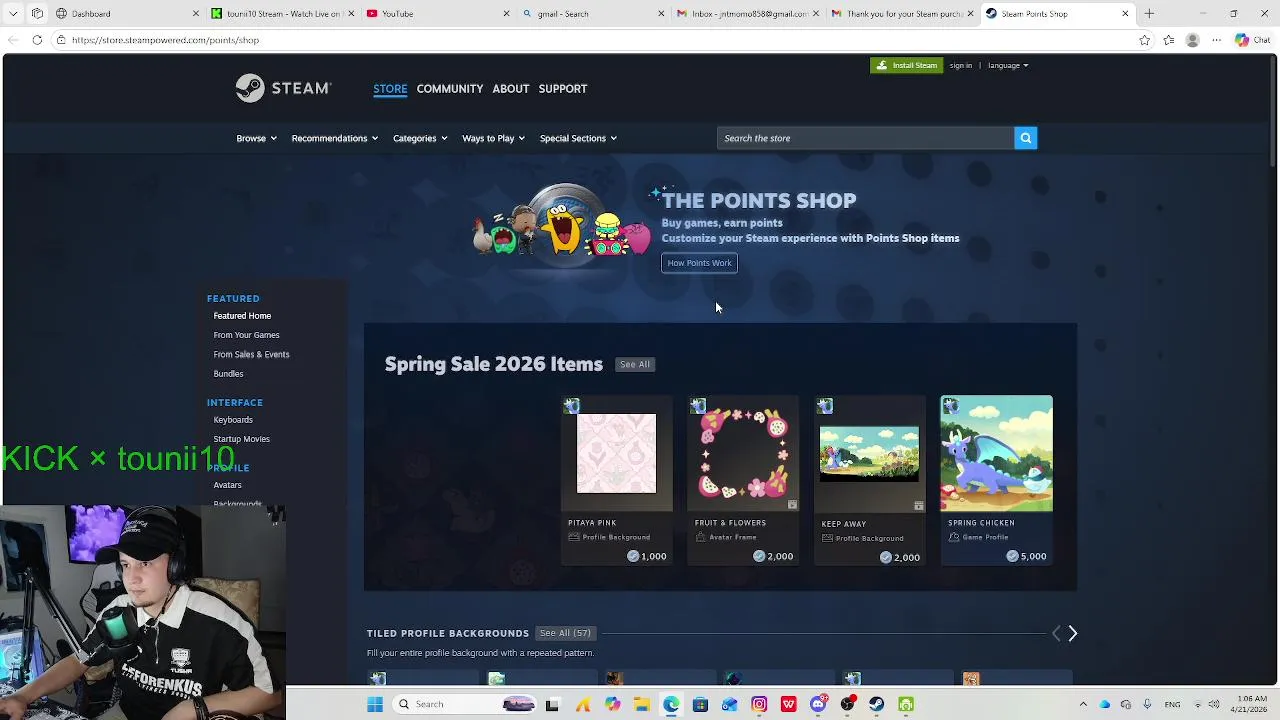The image size is (1280, 720).
Task: Close the Steam Points Shop tab
Action: [x=1125, y=14]
